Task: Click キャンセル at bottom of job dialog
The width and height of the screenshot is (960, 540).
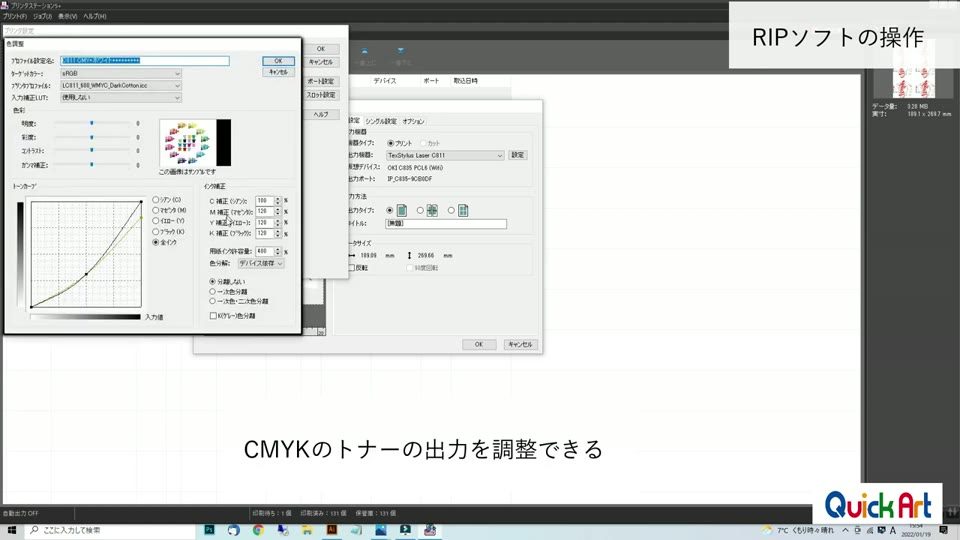Action: pyautogui.click(x=520, y=345)
